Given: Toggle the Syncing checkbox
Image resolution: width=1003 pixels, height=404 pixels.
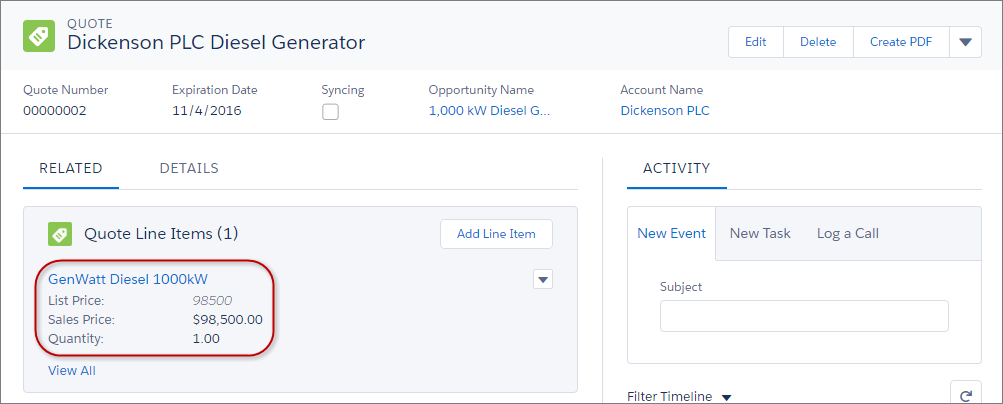Looking at the screenshot, I should (330, 113).
